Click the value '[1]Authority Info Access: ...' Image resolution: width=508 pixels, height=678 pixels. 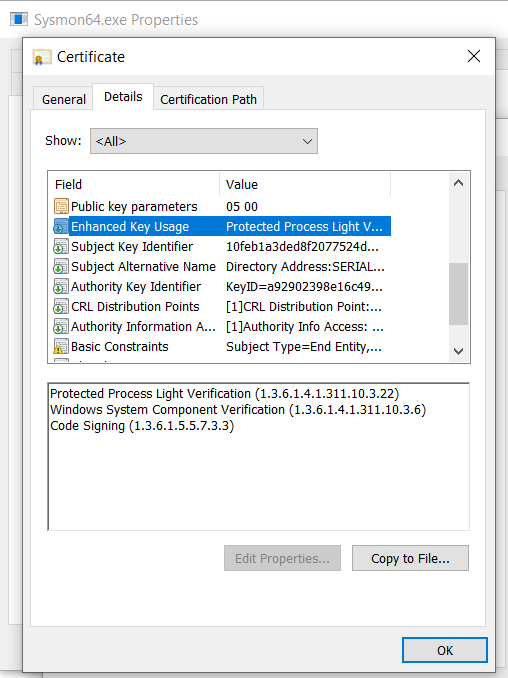(x=305, y=326)
